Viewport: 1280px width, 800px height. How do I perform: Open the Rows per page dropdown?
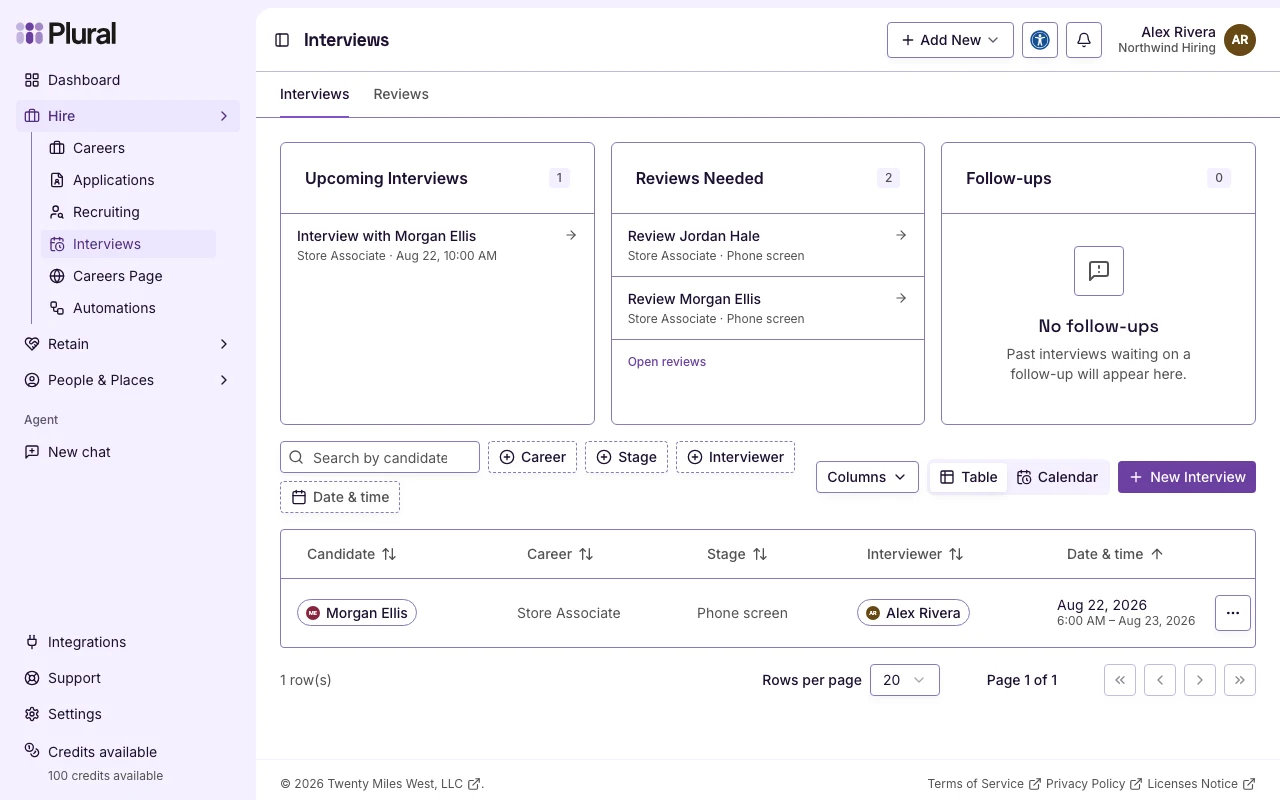pos(905,680)
